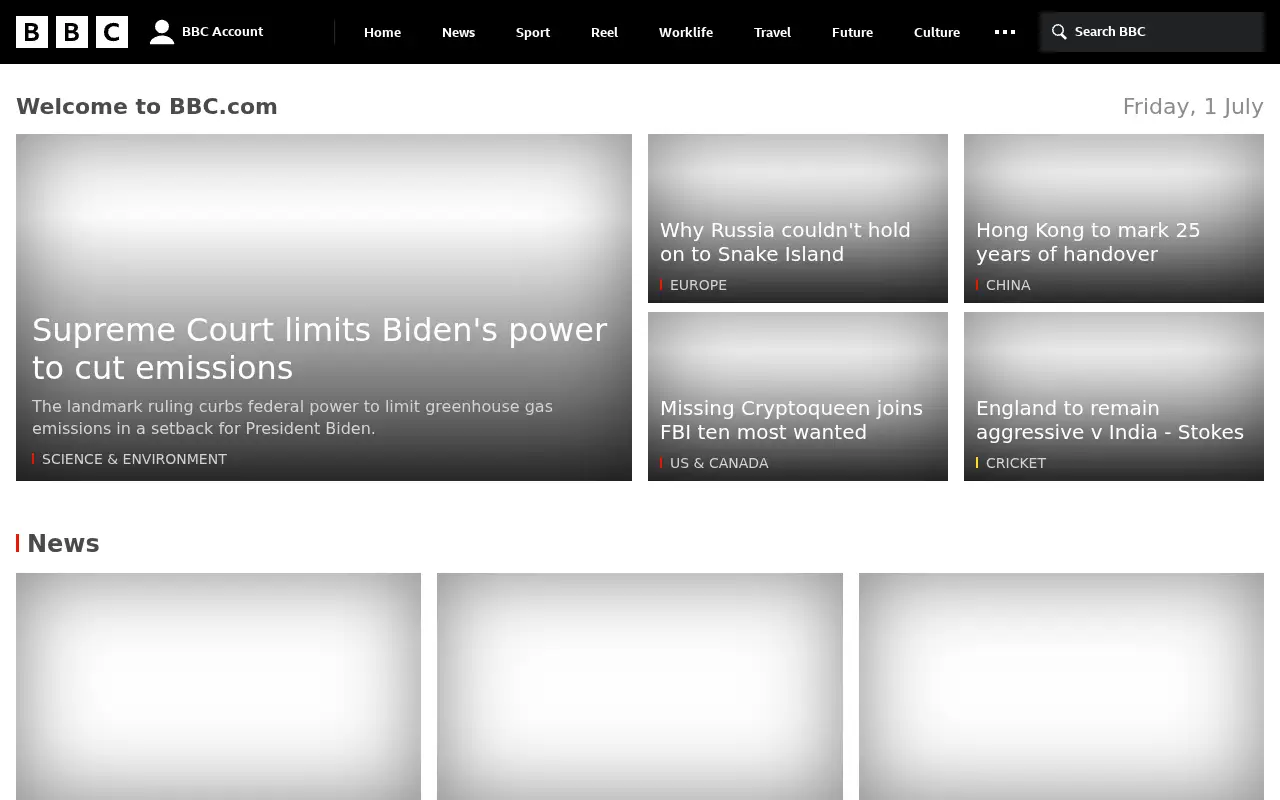Click the Science & Environment tag
This screenshot has width=1280, height=800.
(x=134, y=459)
